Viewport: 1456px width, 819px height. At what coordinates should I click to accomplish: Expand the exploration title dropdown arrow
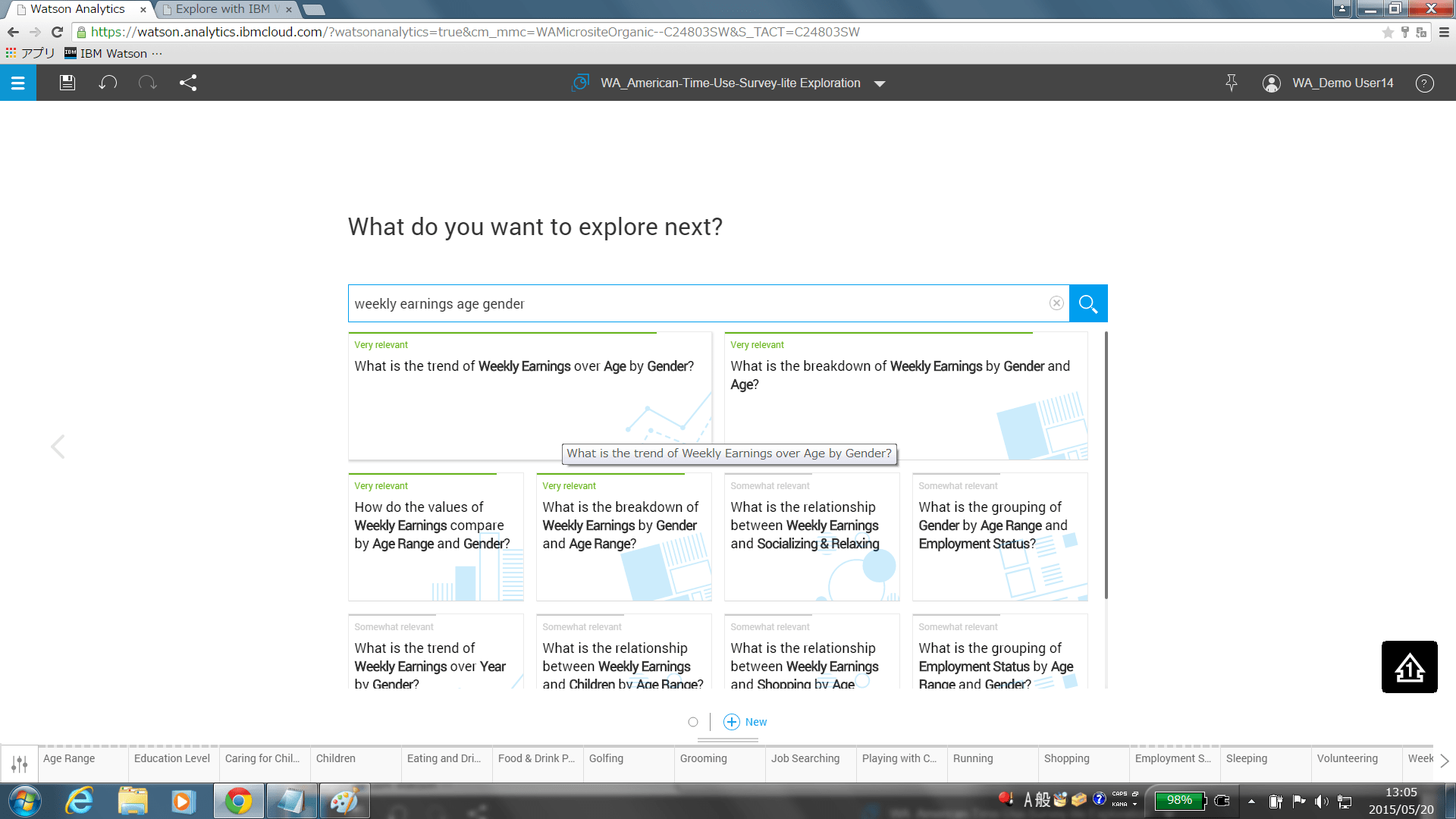pyautogui.click(x=880, y=83)
